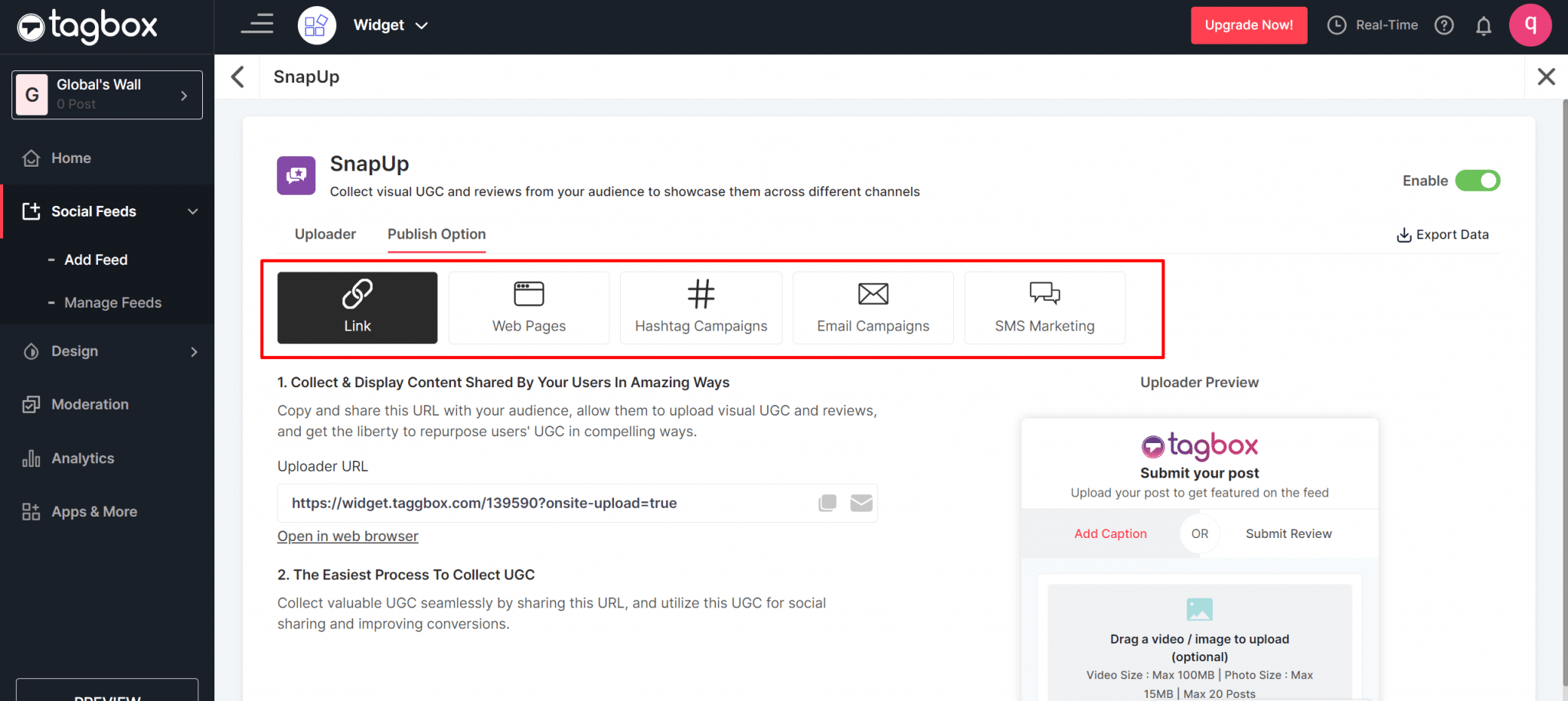Click the help question mark icon
Screen dimensions: 1568x701
click(x=1444, y=26)
